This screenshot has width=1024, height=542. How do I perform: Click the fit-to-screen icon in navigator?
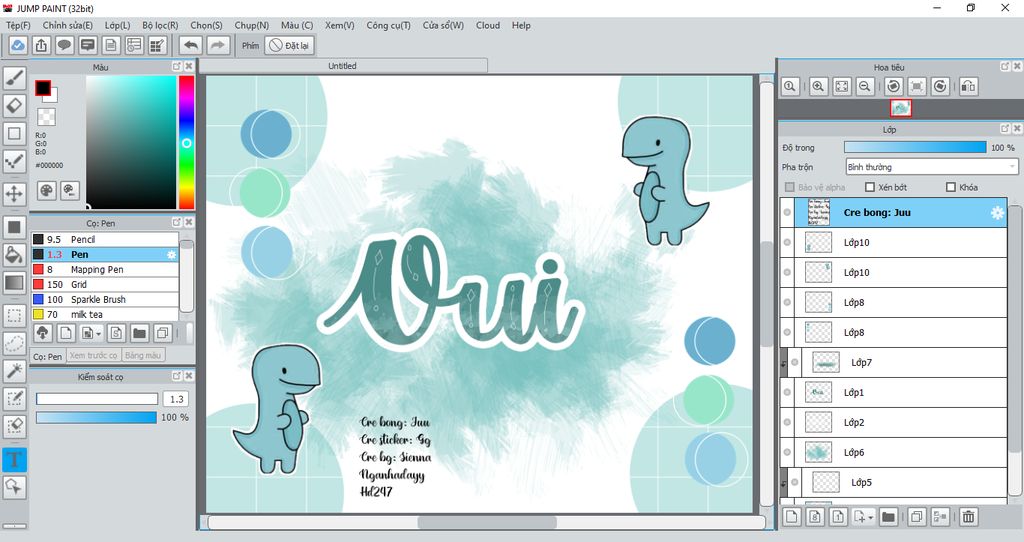click(842, 86)
